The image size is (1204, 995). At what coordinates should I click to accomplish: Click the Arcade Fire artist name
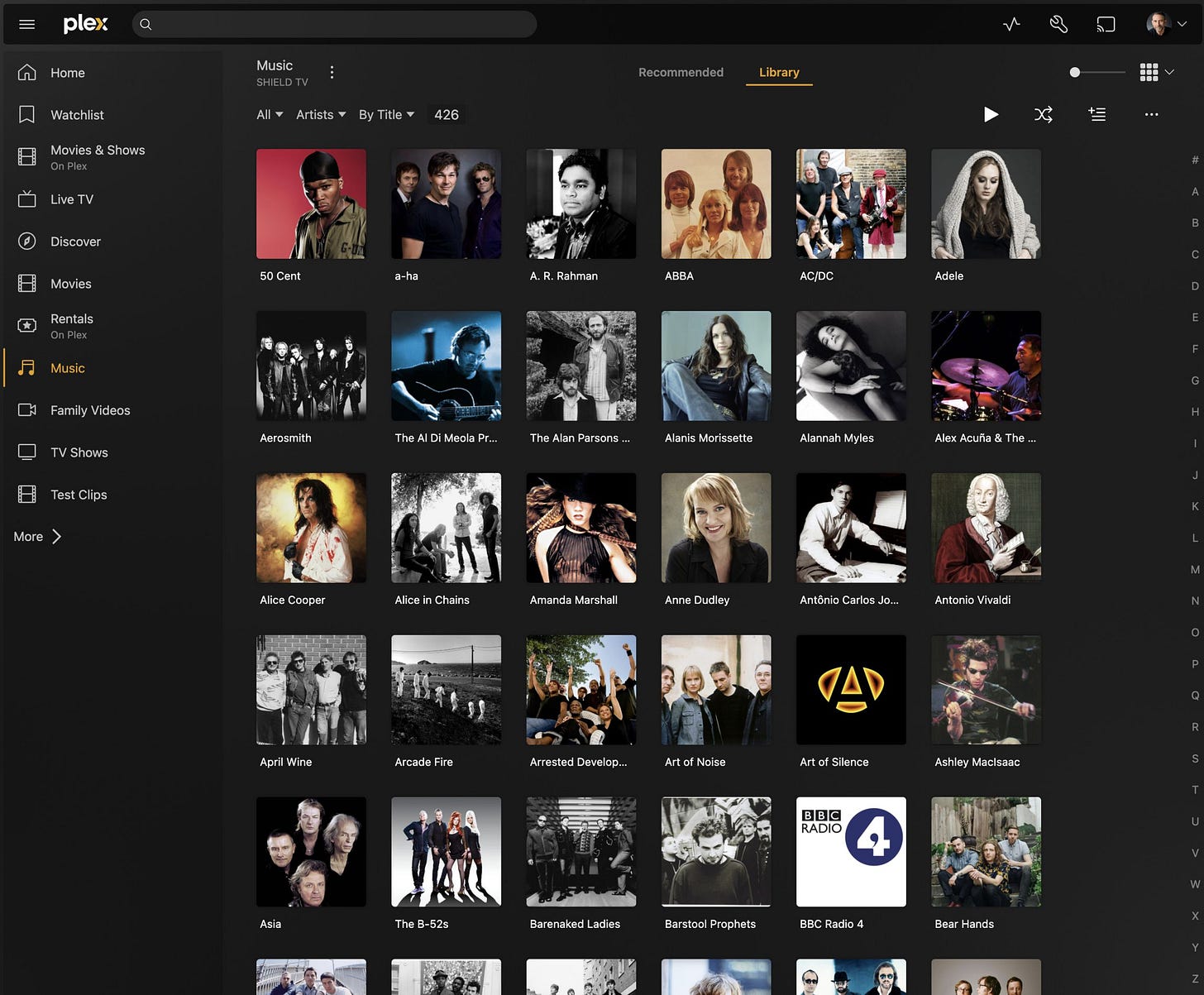click(423, 763)
